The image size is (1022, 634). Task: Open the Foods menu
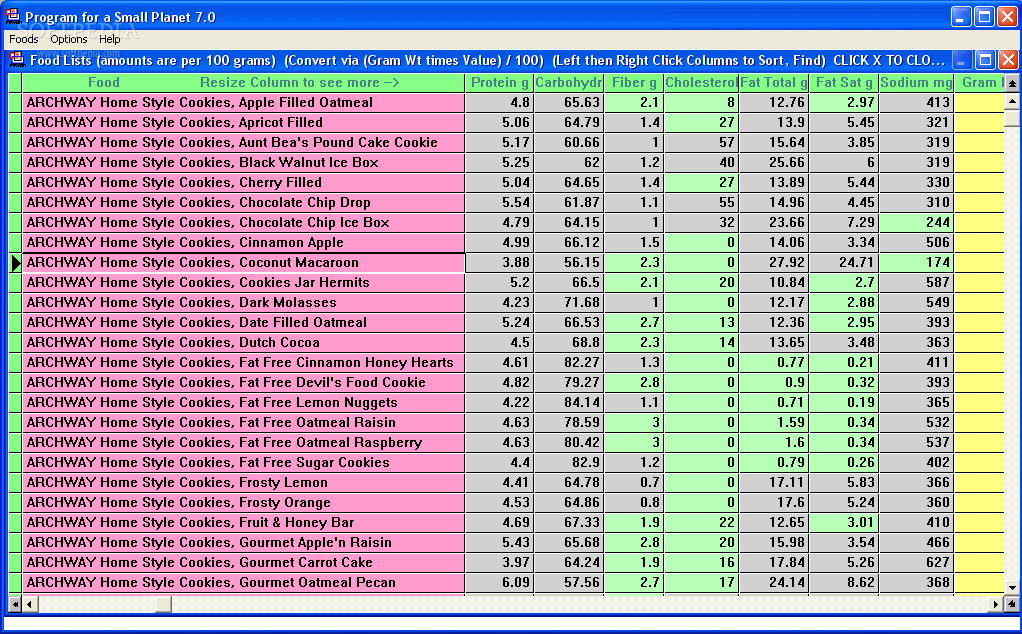23,39
